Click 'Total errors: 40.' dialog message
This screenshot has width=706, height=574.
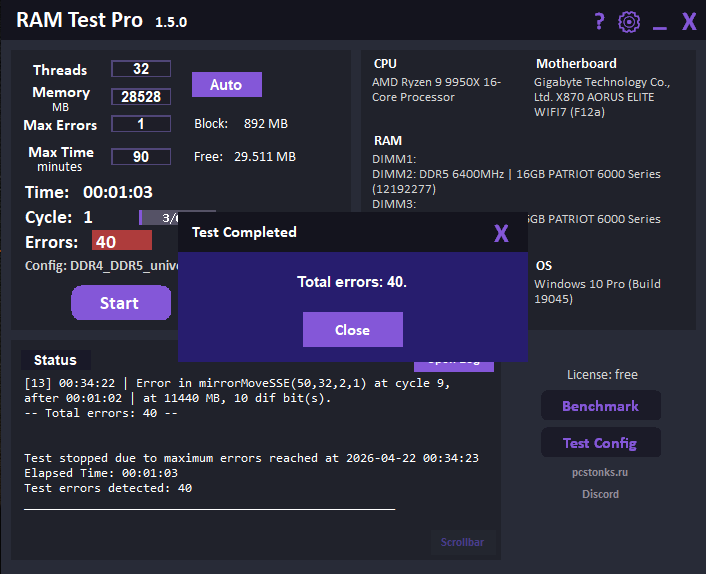coord(352,282)
